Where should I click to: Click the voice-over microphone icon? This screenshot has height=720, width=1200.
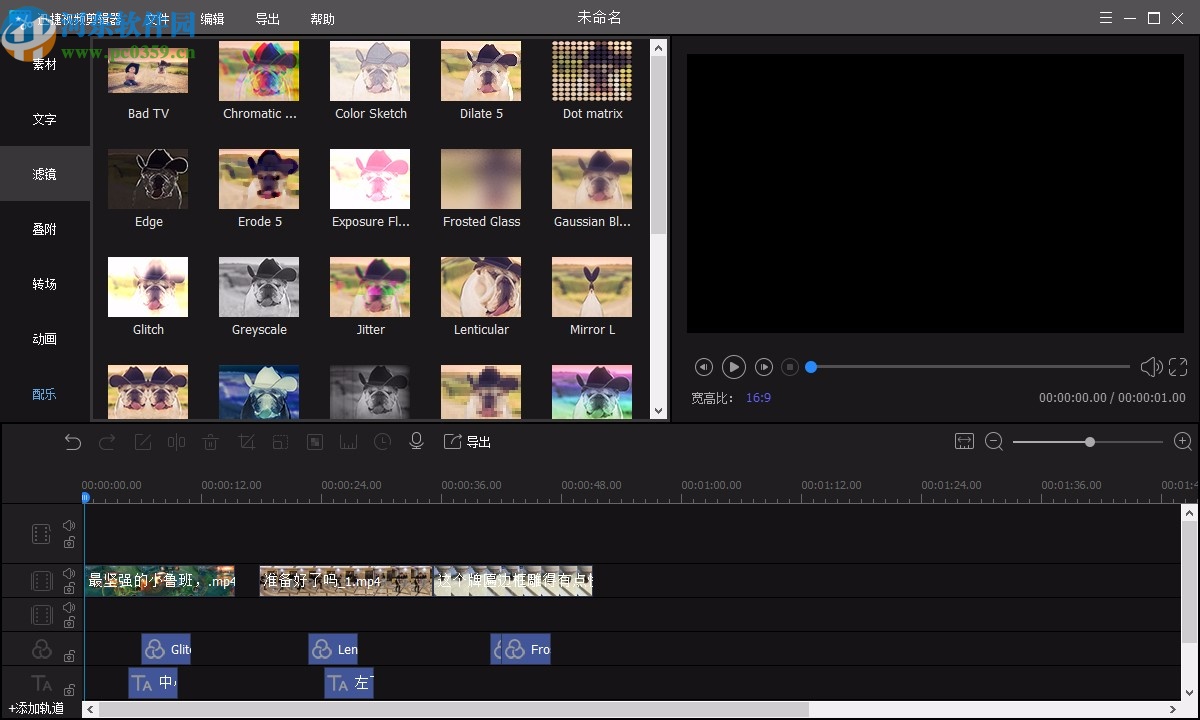coord(417,442)
